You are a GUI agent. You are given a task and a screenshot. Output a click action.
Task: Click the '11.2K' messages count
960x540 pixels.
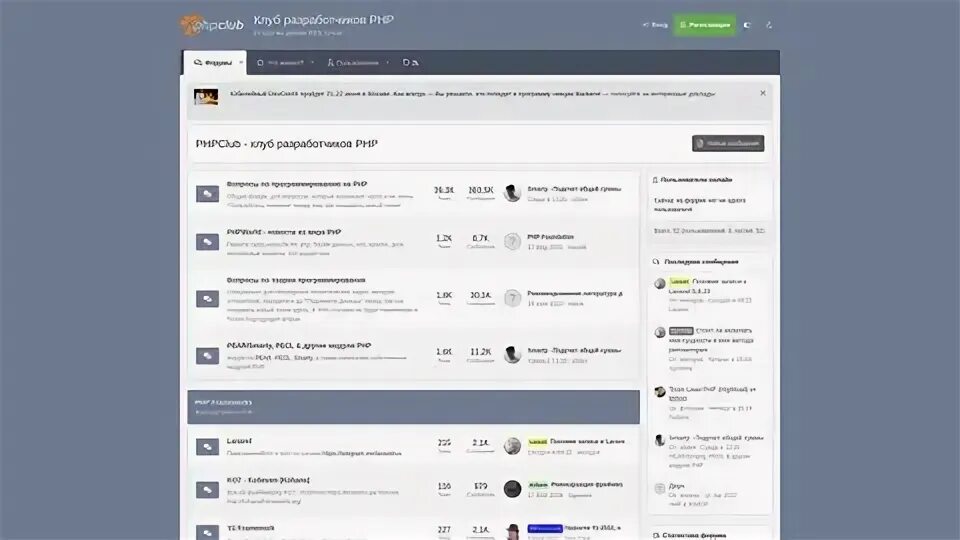tap(481, 352)
